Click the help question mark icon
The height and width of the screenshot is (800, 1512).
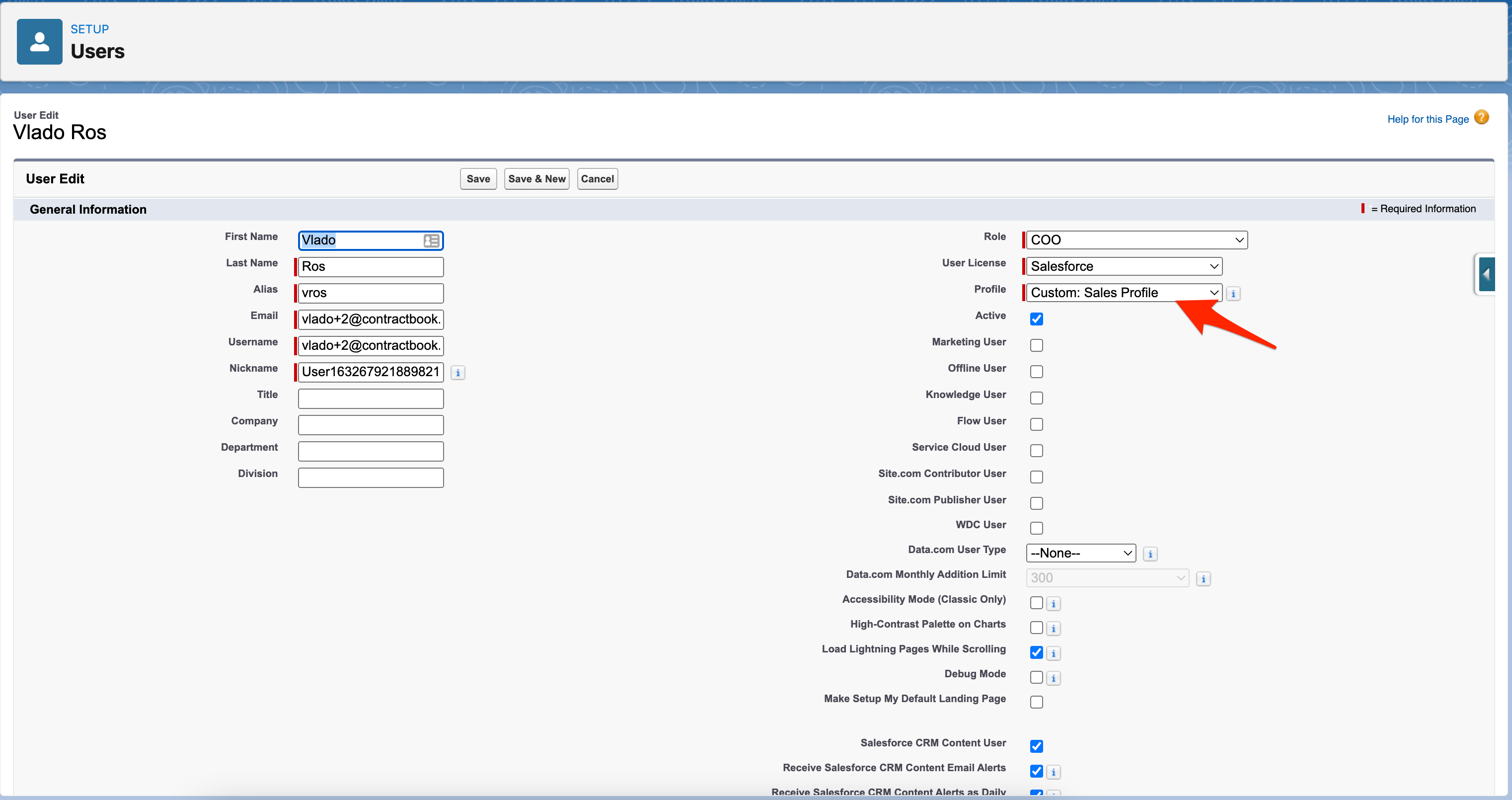(x=1481, y=117)
